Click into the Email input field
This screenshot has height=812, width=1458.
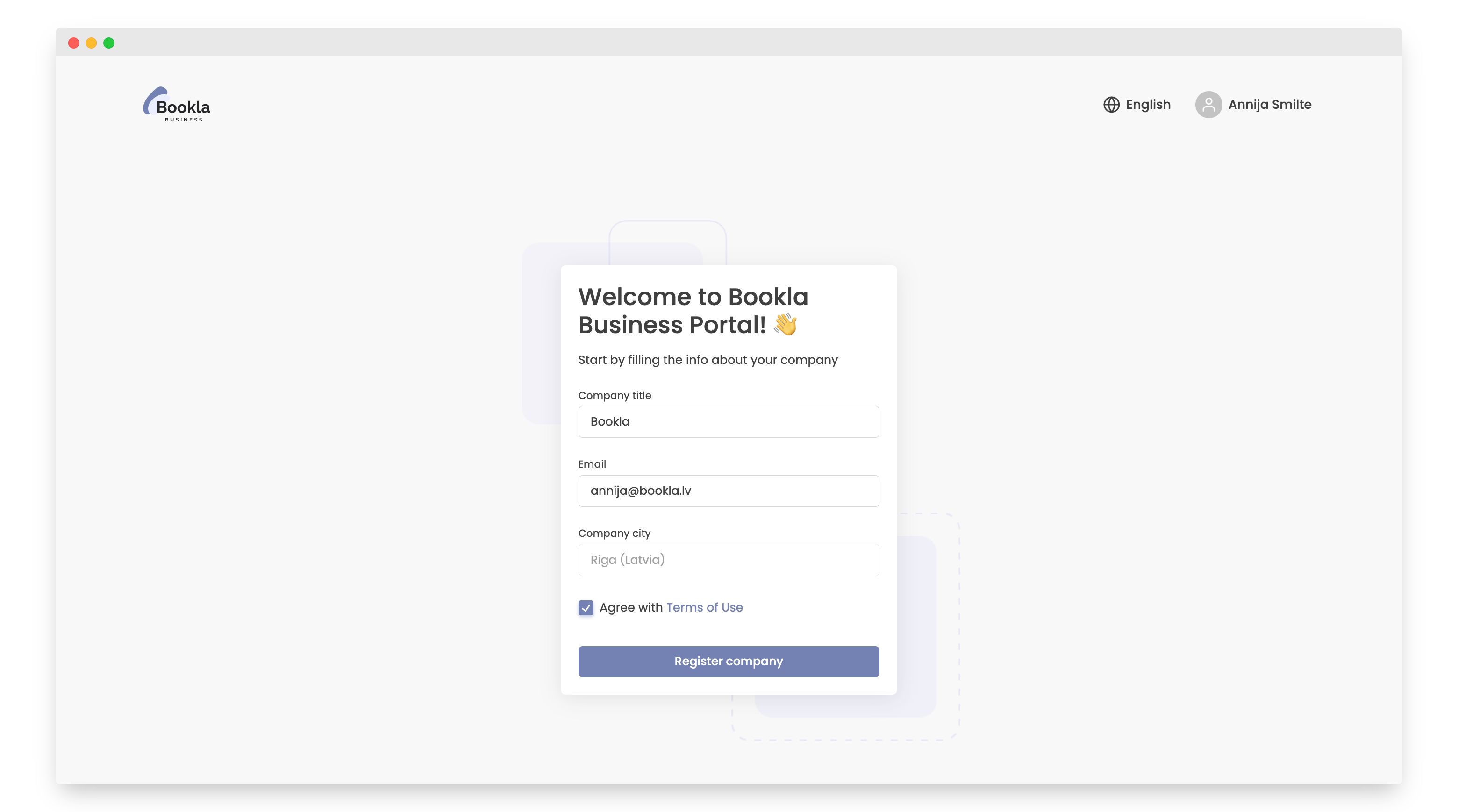[x=728, y=491]
